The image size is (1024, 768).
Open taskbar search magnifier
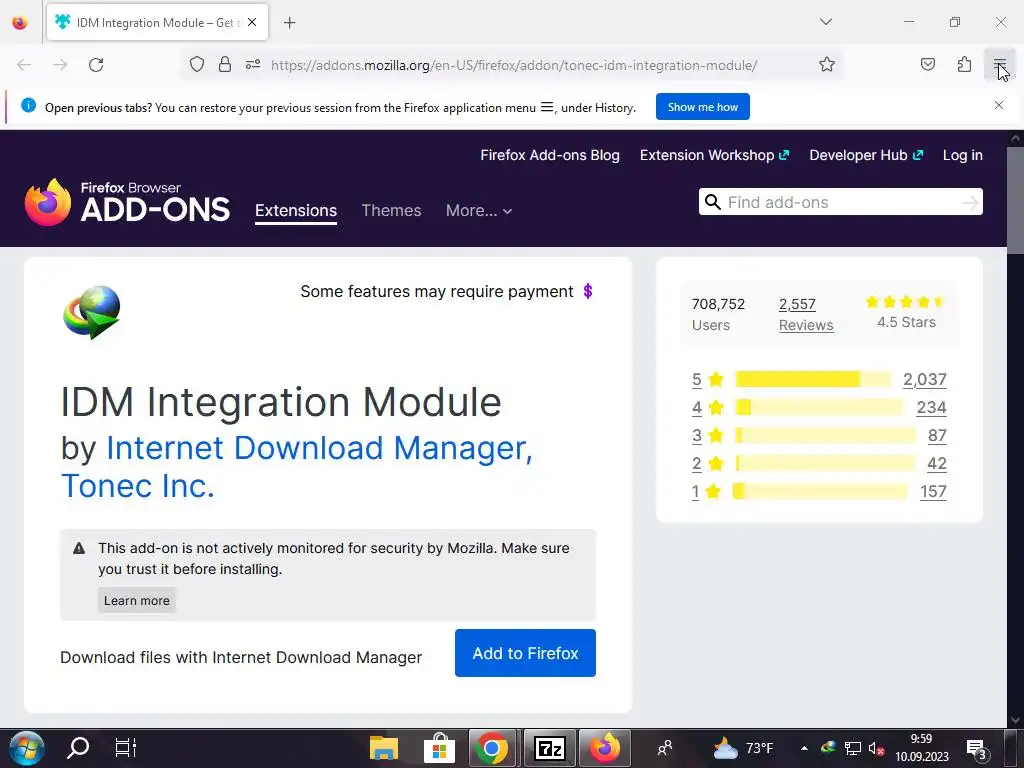[x=78, y=748]
